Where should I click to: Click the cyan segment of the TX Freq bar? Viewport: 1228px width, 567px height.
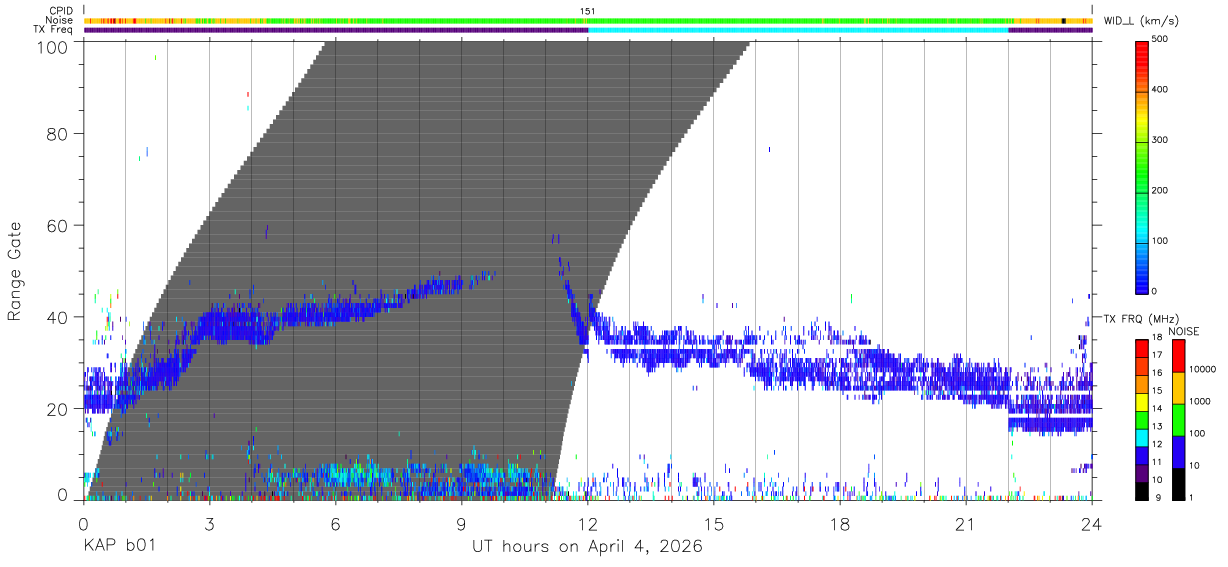(798, 30)
